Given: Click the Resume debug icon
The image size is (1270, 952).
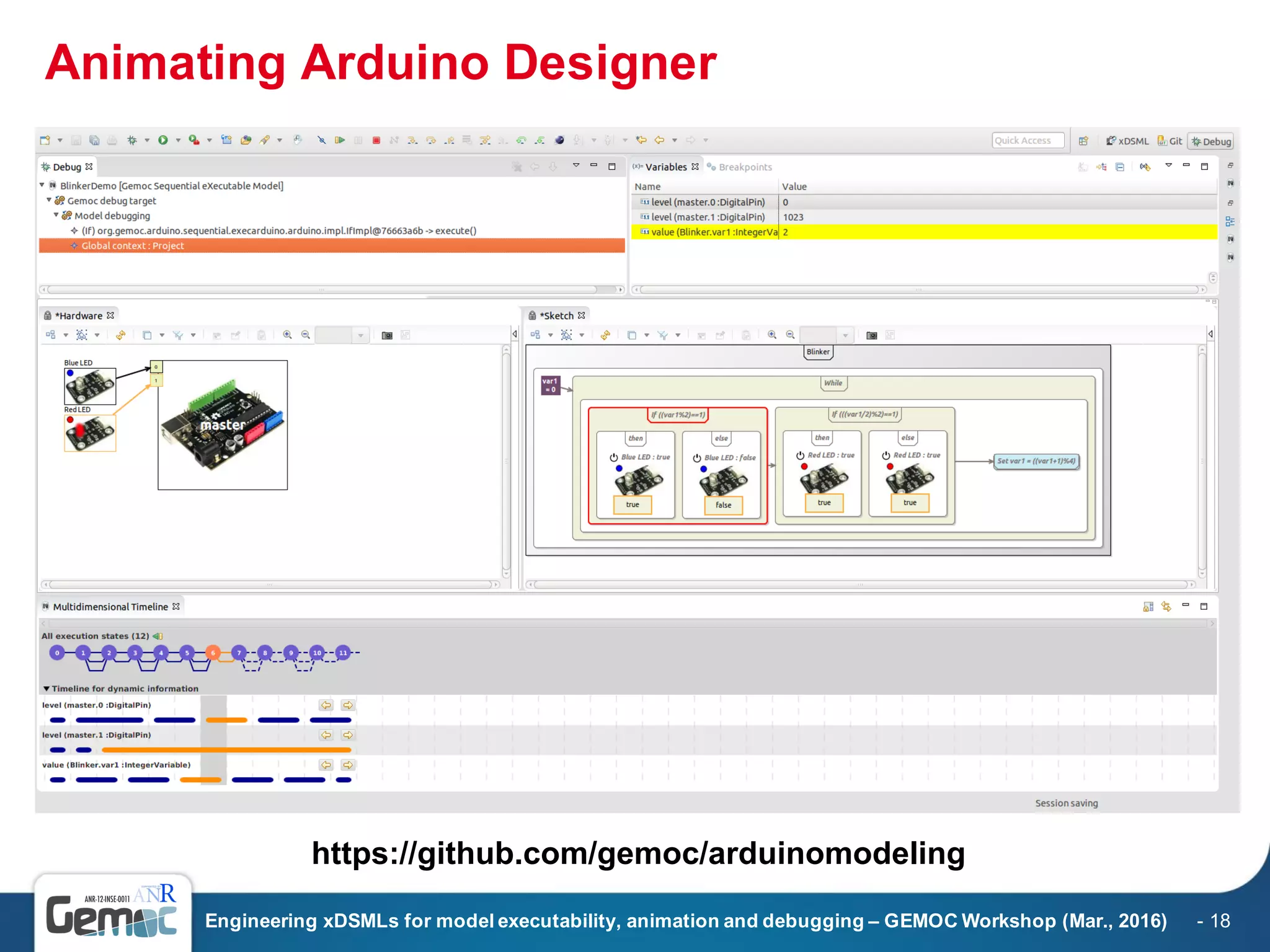Looking at the screenshot, I should tap(340, 140).
